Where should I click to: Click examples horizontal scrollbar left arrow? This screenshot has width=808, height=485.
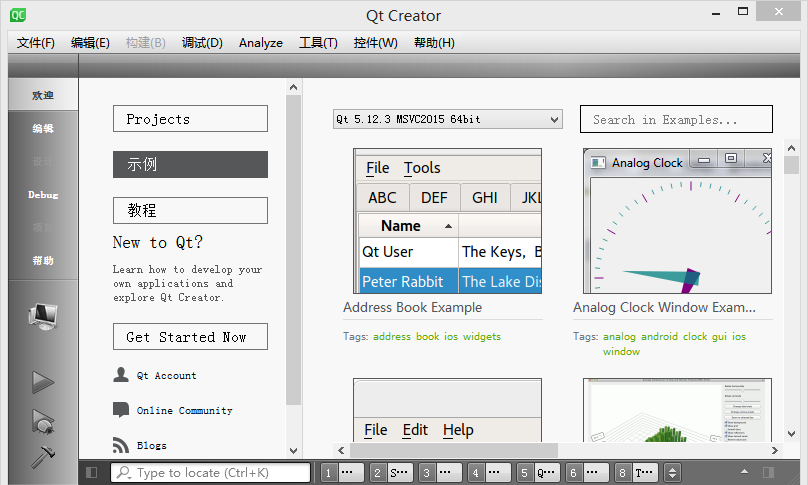[x=341, y=450]
